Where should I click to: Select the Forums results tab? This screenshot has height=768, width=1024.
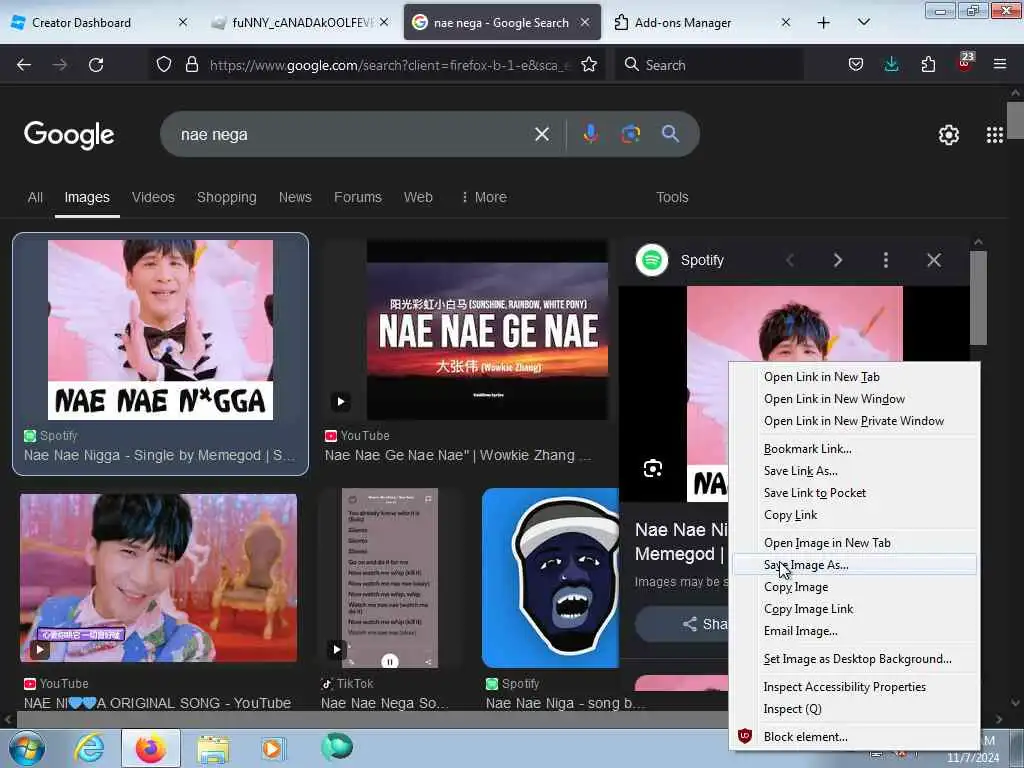click(x=358, y=197)
